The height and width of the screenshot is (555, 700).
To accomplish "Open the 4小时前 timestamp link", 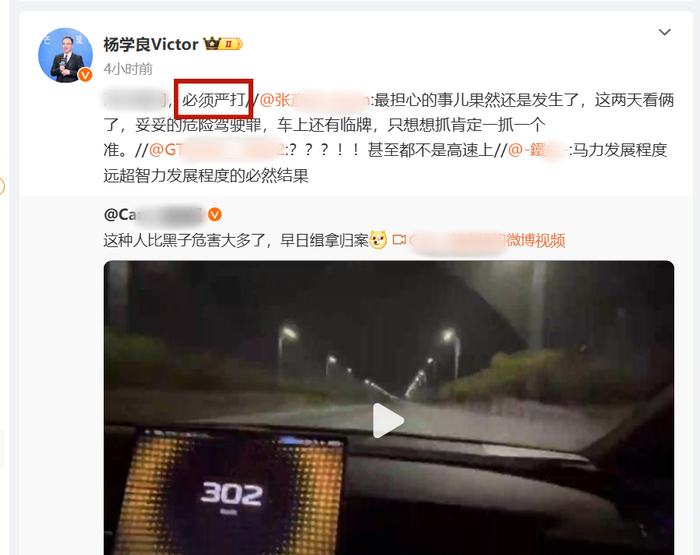I will coord(128,69).
